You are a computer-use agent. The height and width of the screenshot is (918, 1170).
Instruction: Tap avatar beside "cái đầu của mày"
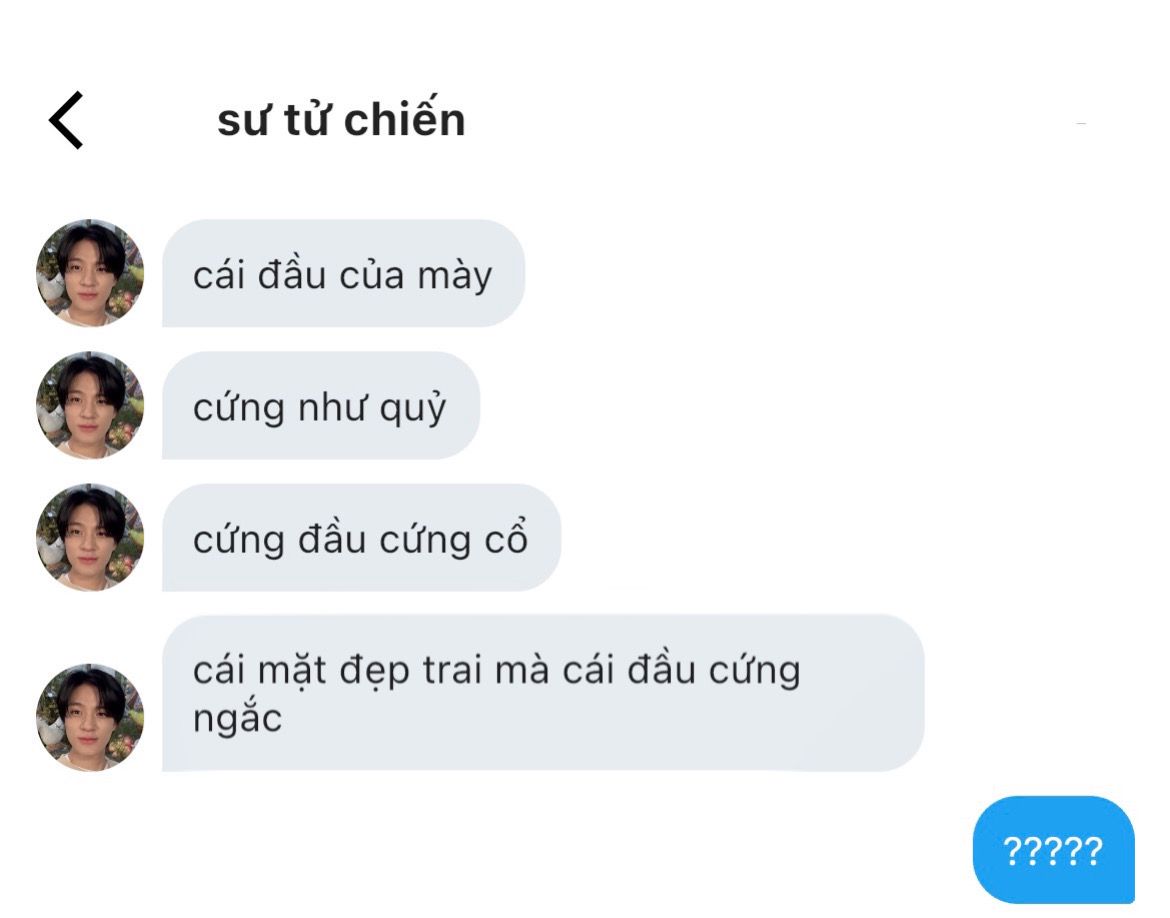click(90, 273)
